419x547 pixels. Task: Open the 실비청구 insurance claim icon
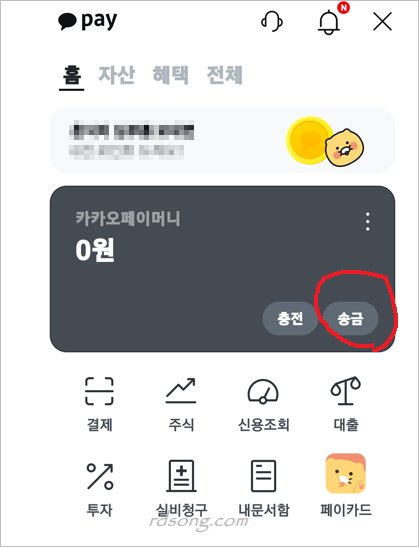click(181, 476)
